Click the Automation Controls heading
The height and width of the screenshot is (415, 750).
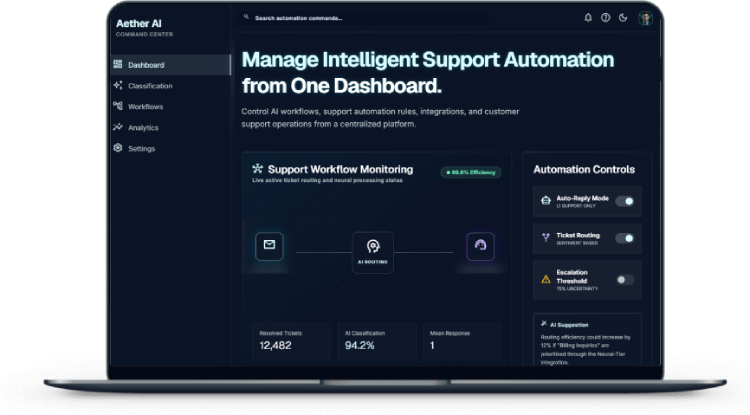(x=584, y=170)
